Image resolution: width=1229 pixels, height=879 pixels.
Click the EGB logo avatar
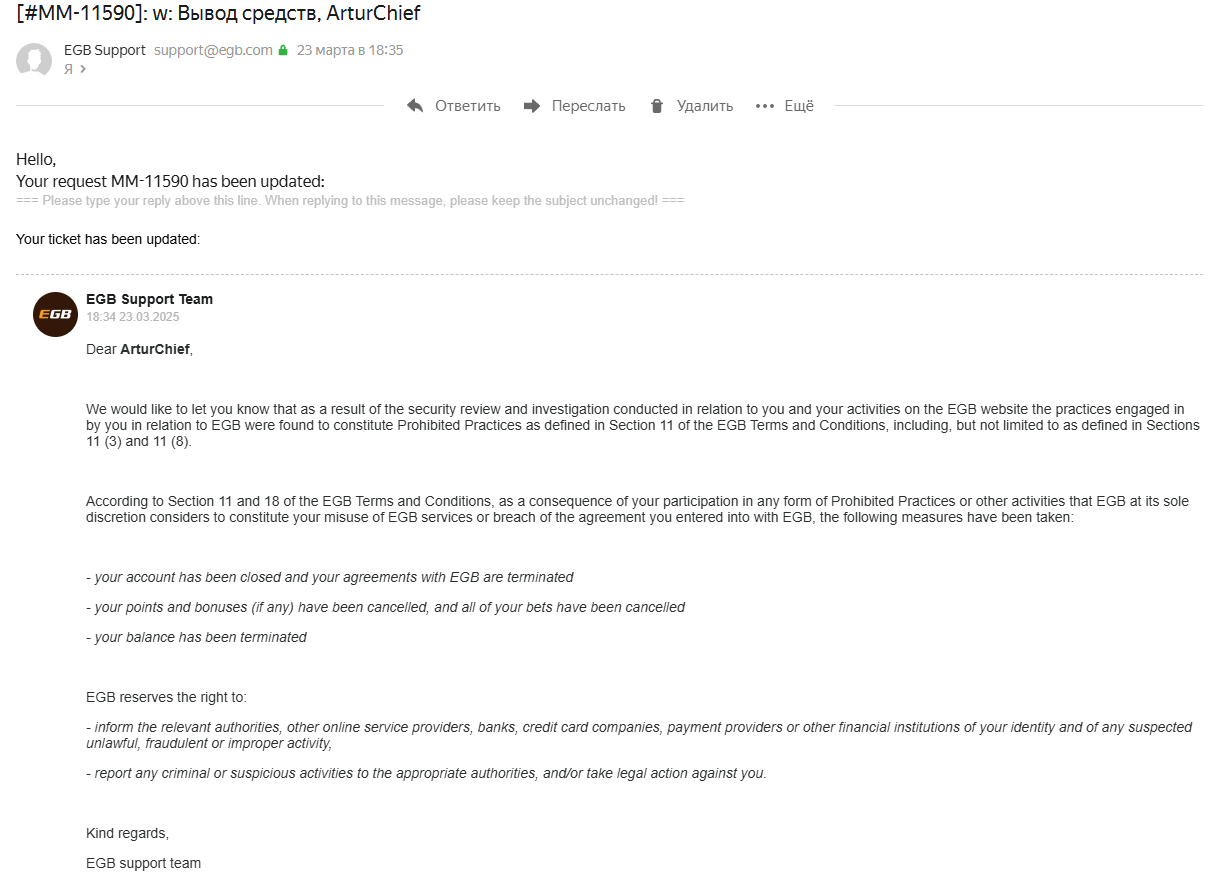(x=55, y=314)
